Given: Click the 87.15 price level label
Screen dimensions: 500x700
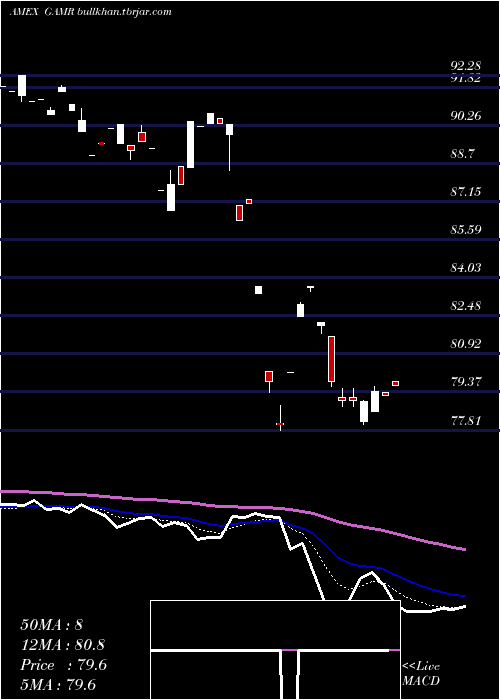Looking at the screenshot, I should pyautogui.click(x=466, y=192).
